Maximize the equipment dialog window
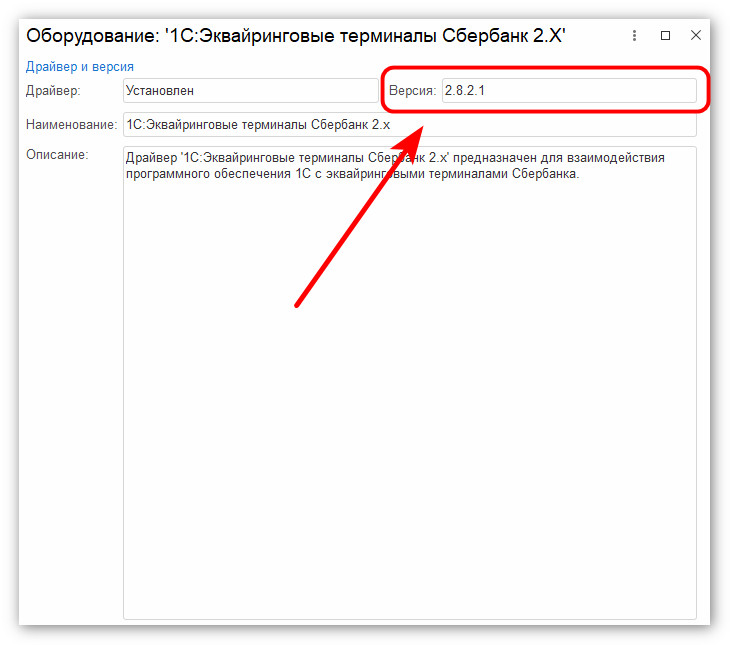Image resolution: width=730 pixels, height=645 pixels. 665,35
